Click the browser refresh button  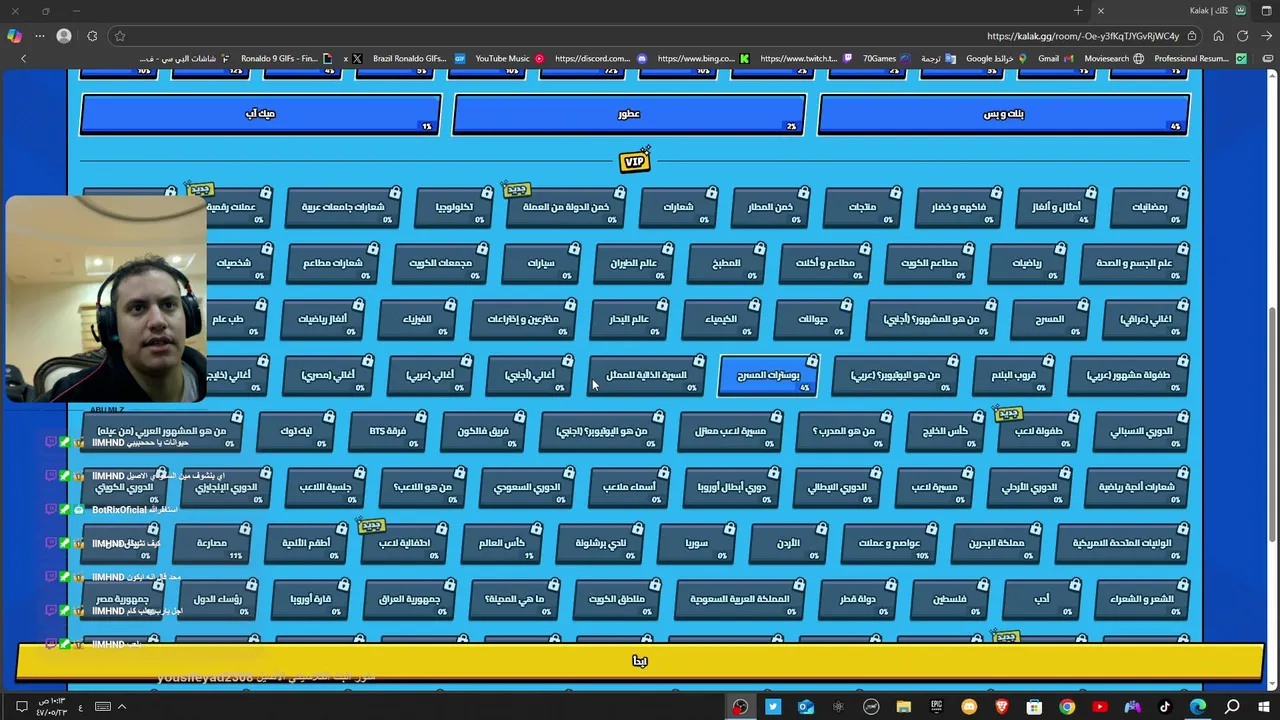click(1242, 36)
